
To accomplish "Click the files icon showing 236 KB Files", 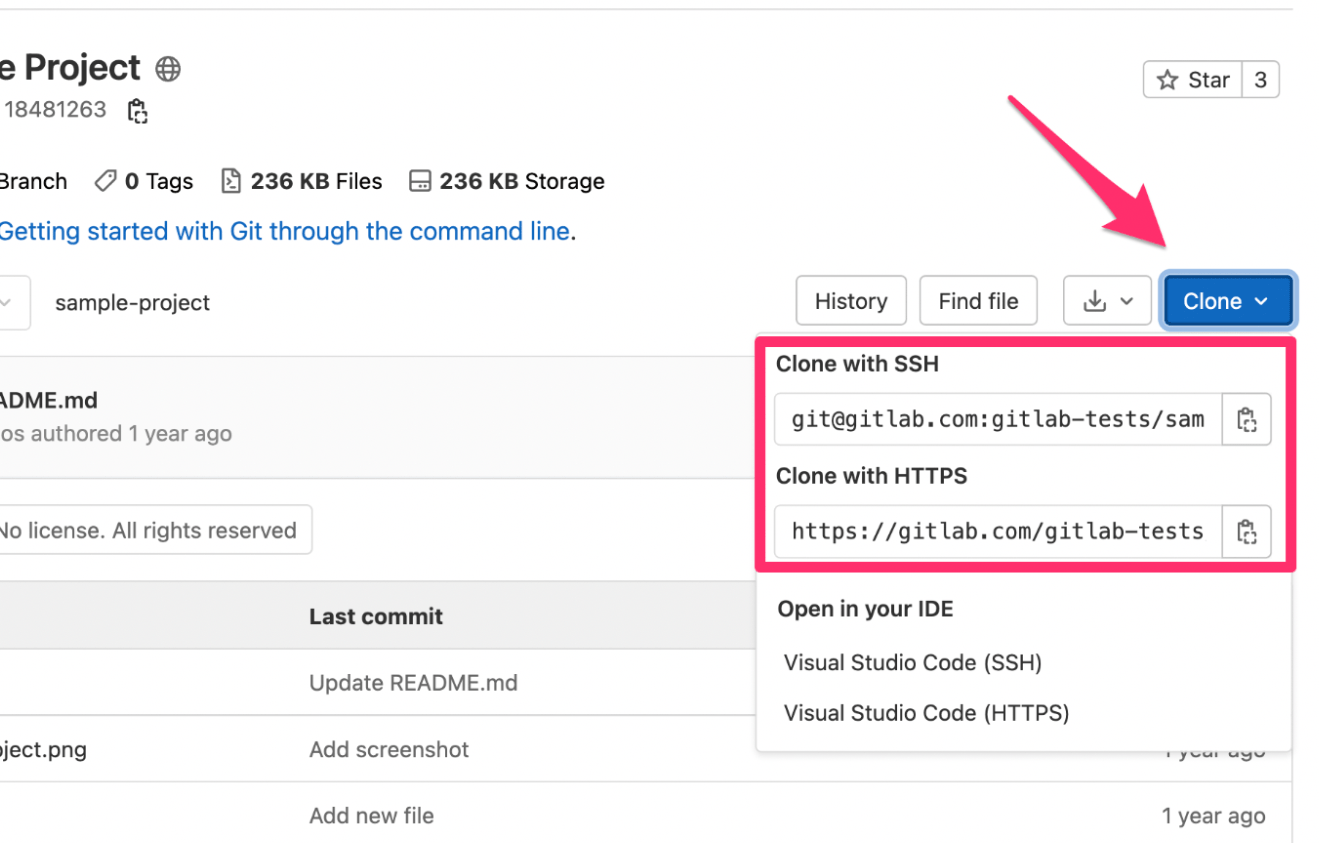I will (231, 180).
